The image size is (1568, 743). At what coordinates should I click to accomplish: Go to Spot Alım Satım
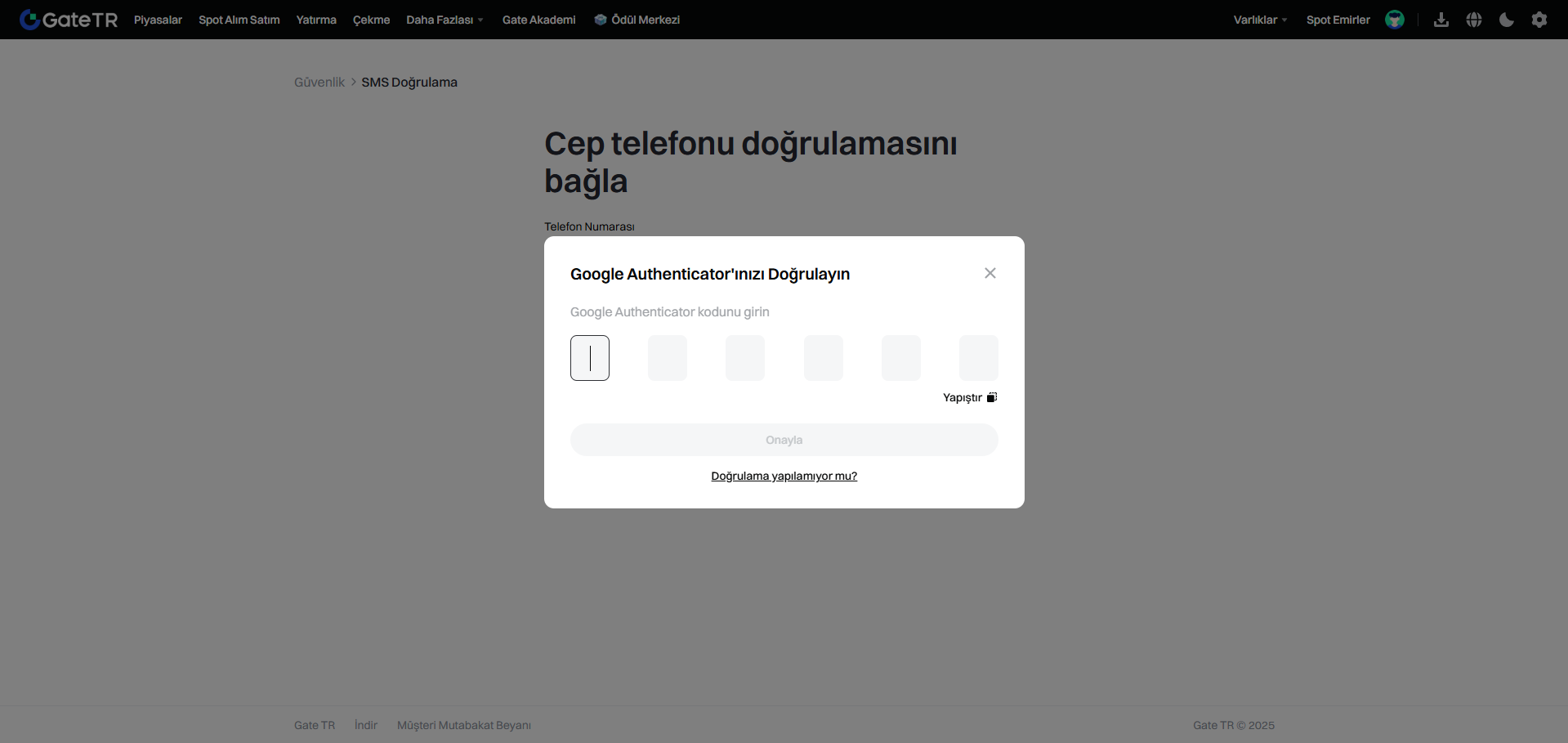point(239,20)
